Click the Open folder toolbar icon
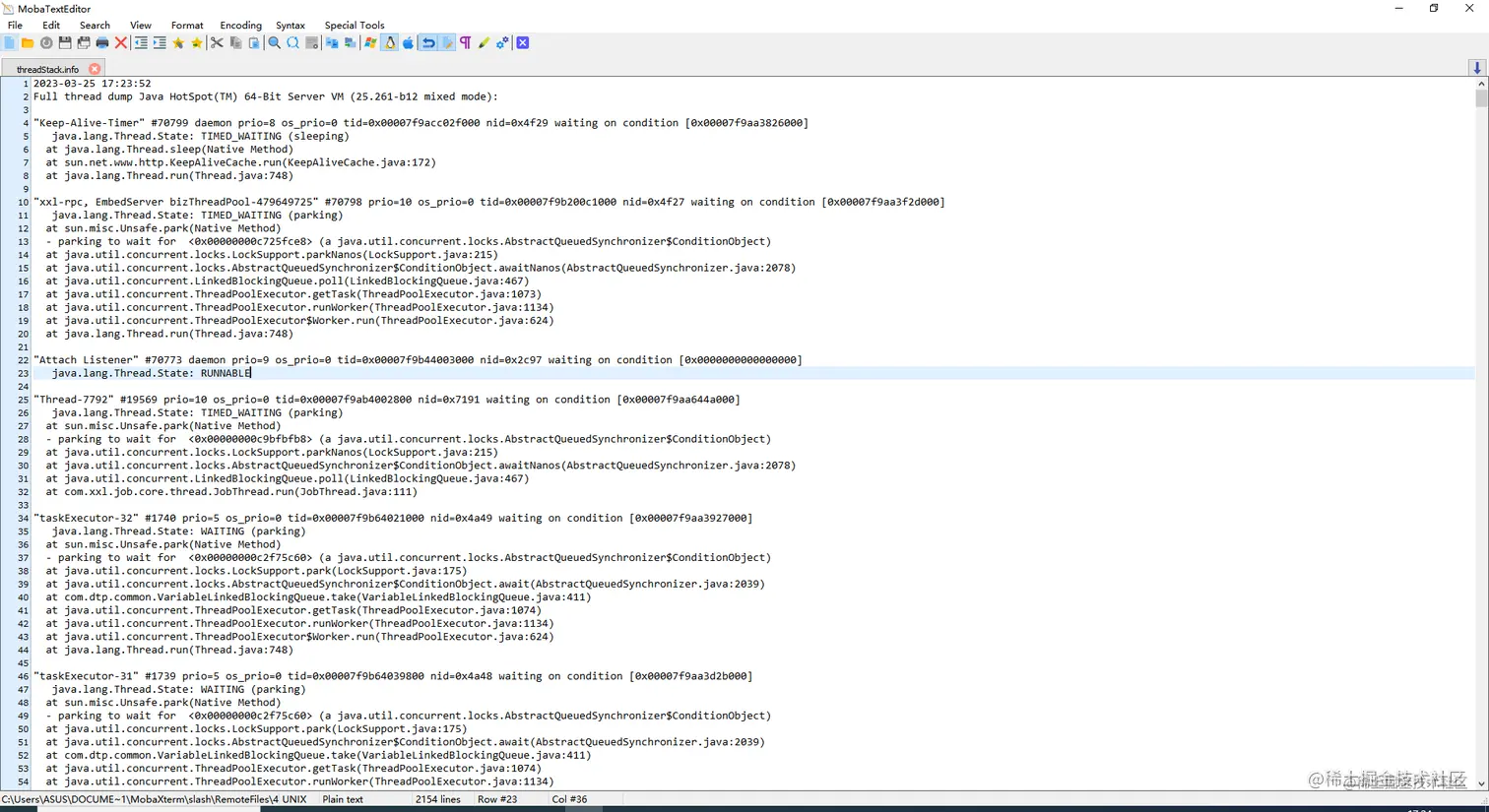 tap(28, 43)
